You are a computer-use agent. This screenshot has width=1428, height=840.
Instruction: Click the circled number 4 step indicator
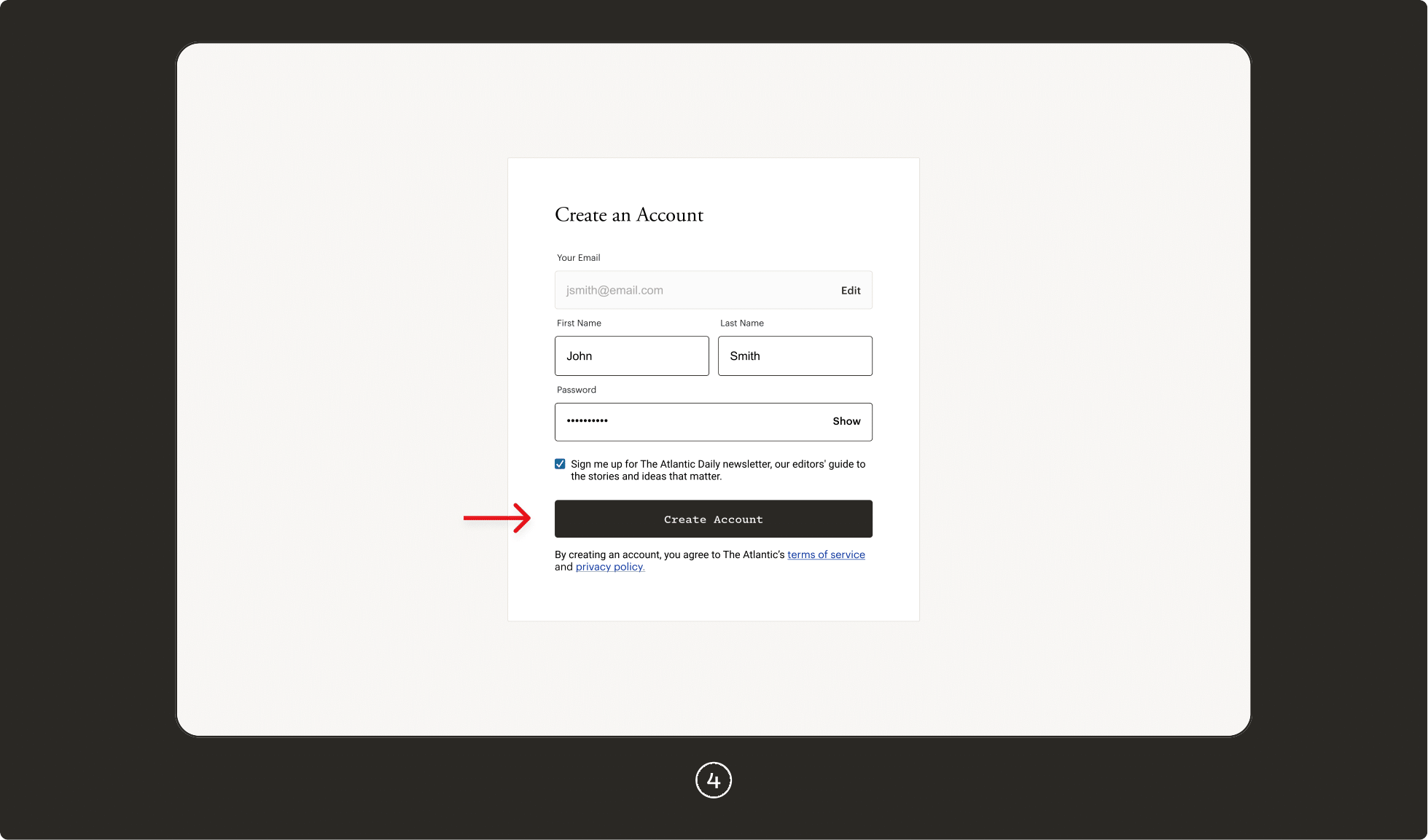[713, 780]
